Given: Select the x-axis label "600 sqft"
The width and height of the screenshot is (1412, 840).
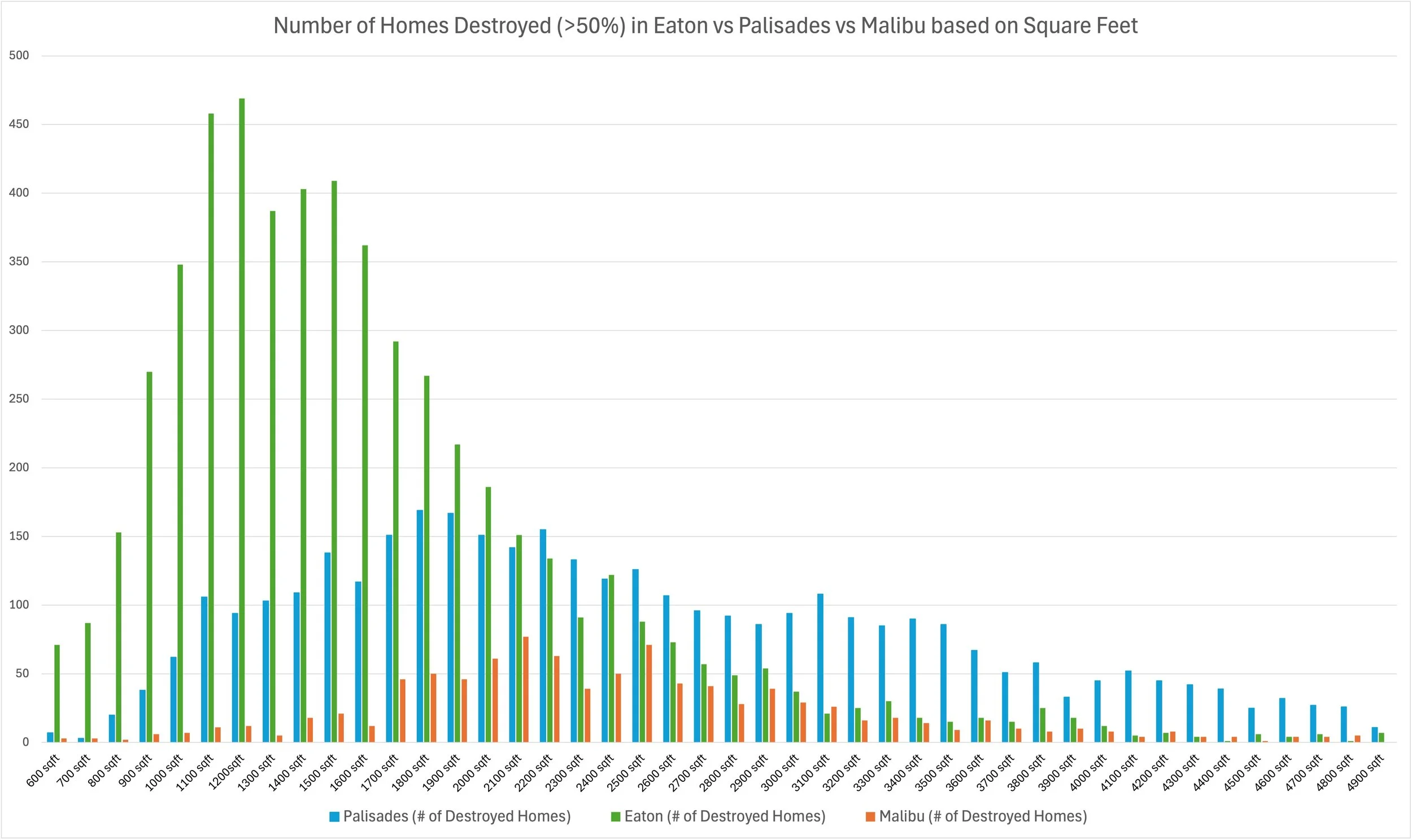Looking at the screenshot, I should click(x=43, y=771).
